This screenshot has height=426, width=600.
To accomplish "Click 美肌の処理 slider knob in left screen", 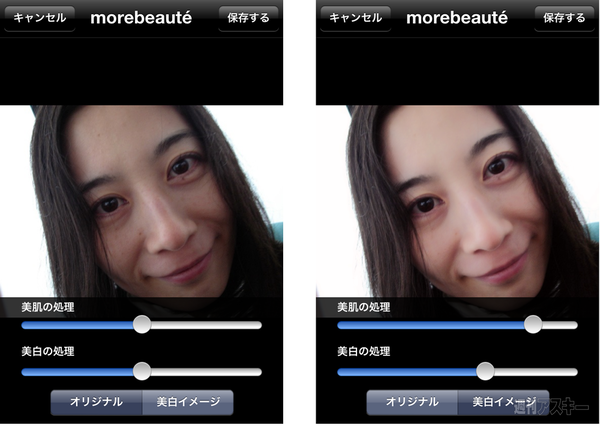I will coord(142,325).
